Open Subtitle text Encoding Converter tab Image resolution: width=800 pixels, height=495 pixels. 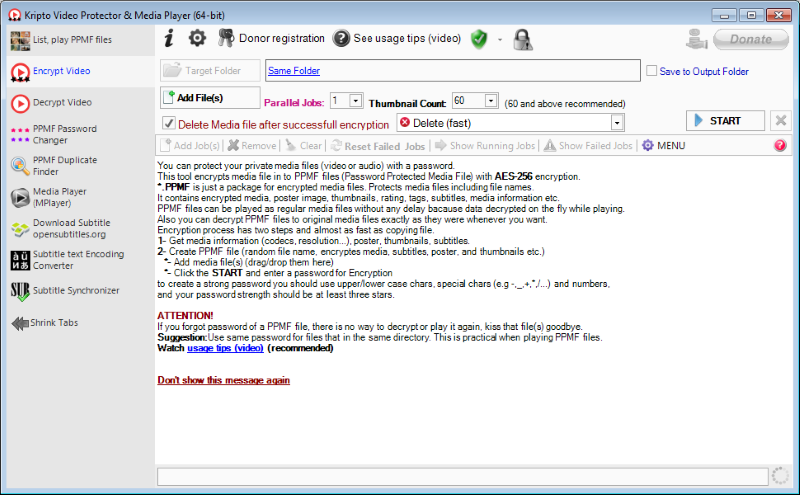point(80,260)
